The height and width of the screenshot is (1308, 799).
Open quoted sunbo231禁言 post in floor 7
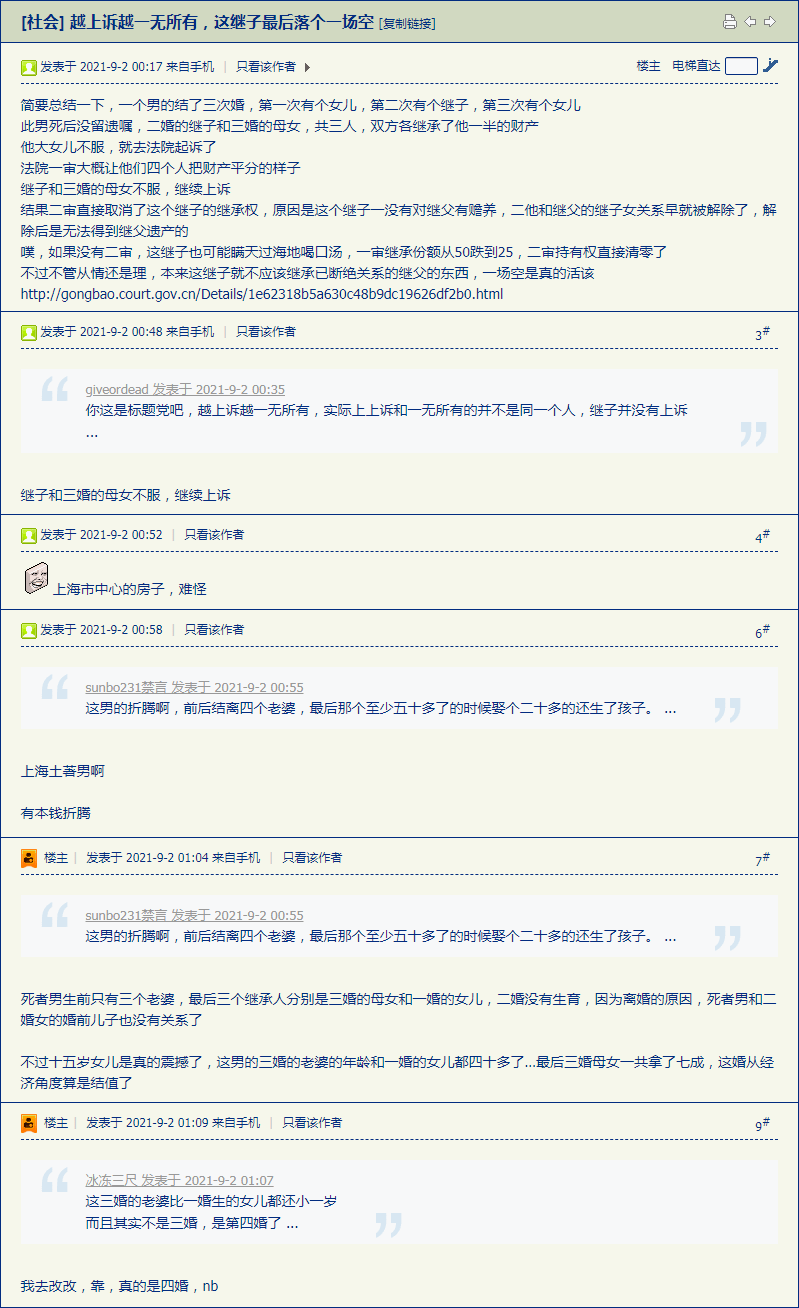tap(194, 916)
